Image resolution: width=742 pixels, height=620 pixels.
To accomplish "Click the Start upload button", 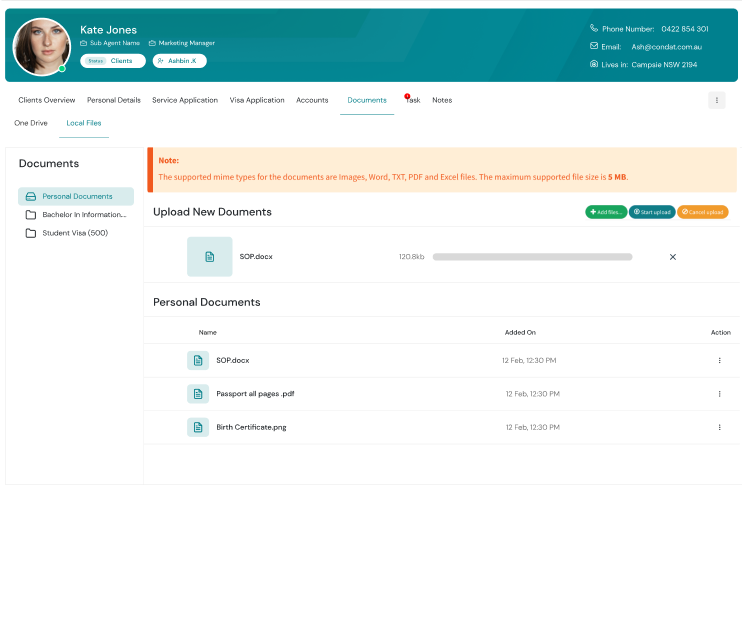I will (x=652, y=212).
